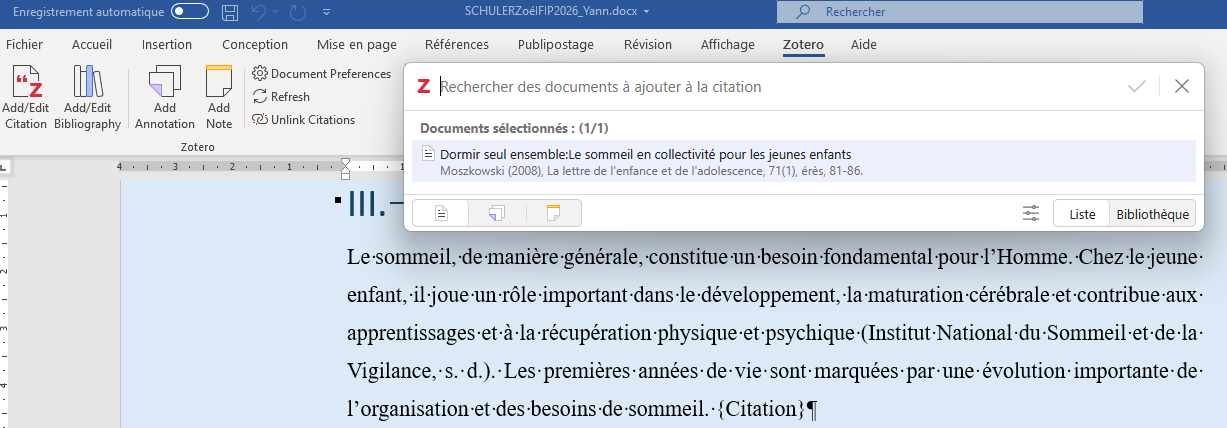Open the Conception tab
Viewport: 1227px width, 428px height.
(x=255, y=44)
